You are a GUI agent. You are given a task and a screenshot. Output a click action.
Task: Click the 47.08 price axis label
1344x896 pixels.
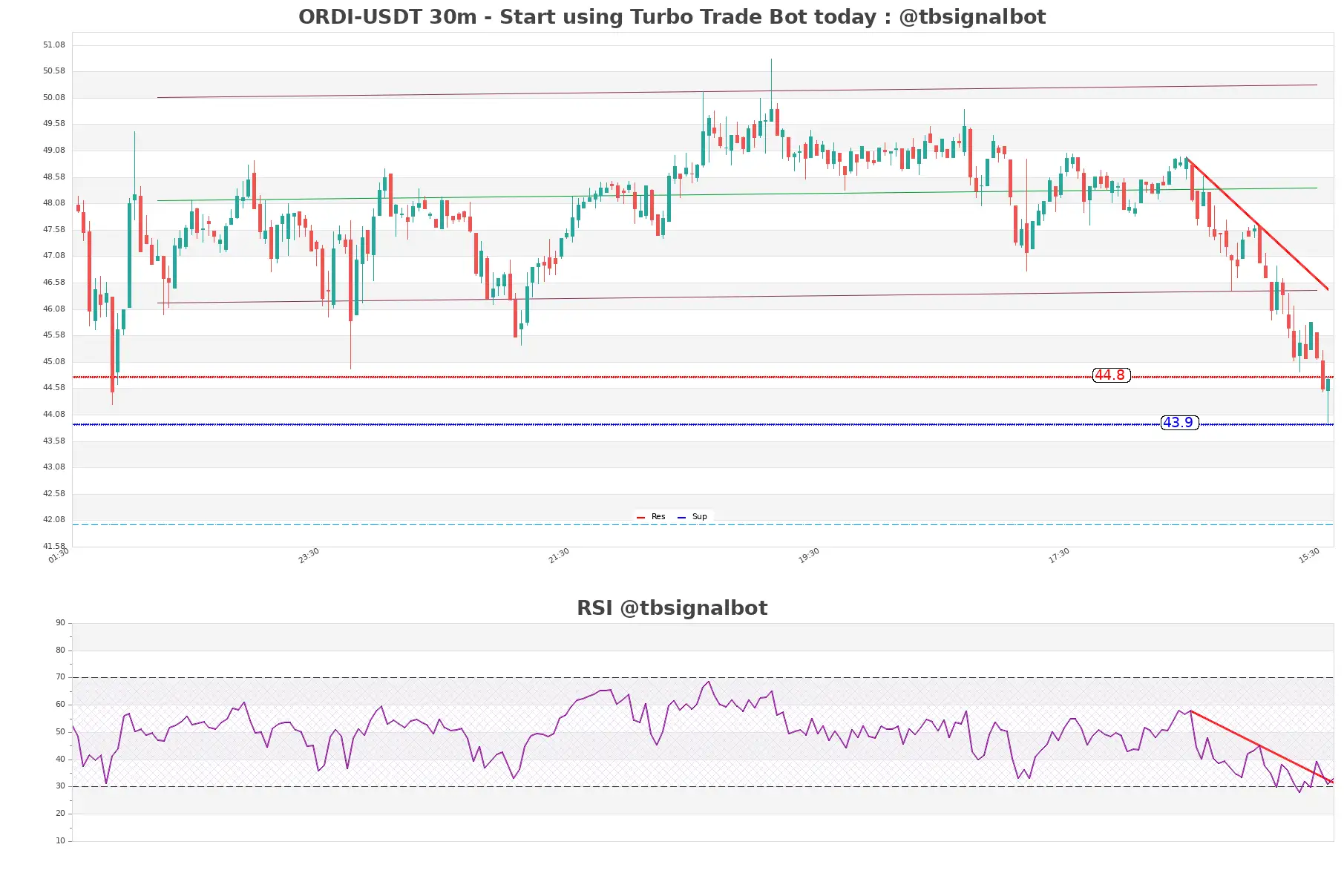[x=54, y=256]
